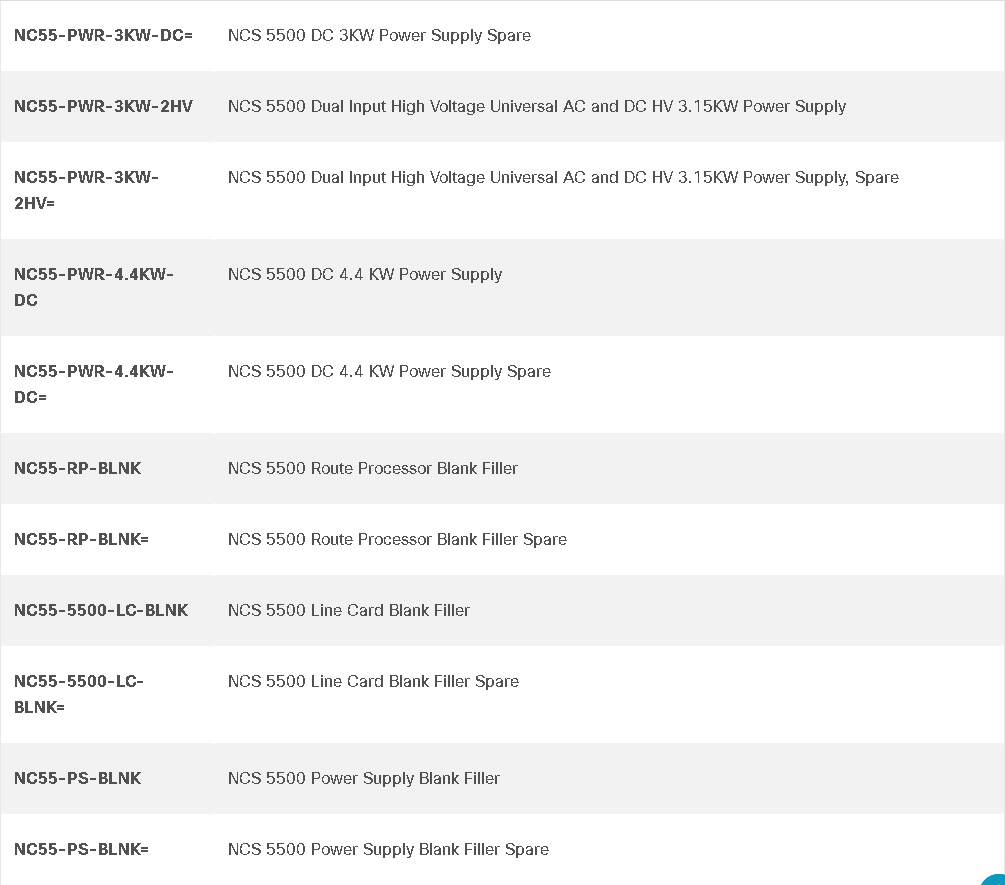Click 'NCS 5500 Line Card Blank Filler' description
This screenshot has height=885, width=1005.
(349, 610)
